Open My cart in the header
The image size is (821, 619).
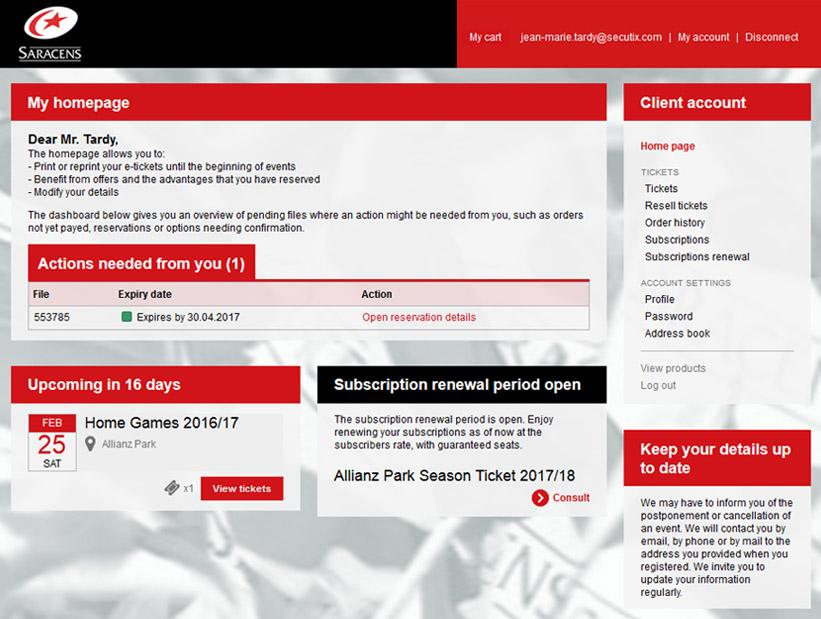(485, 37)
